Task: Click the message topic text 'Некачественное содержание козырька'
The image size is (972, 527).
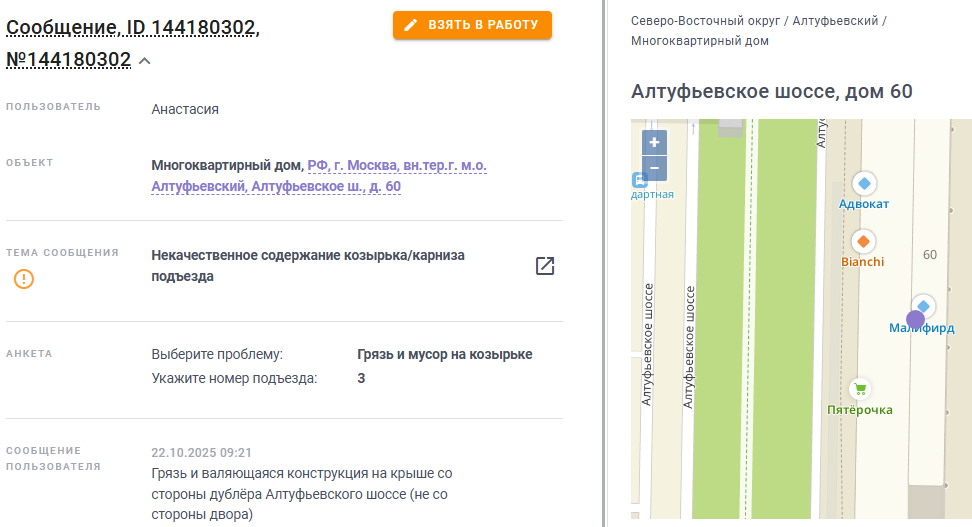Action: coord(307,265)
